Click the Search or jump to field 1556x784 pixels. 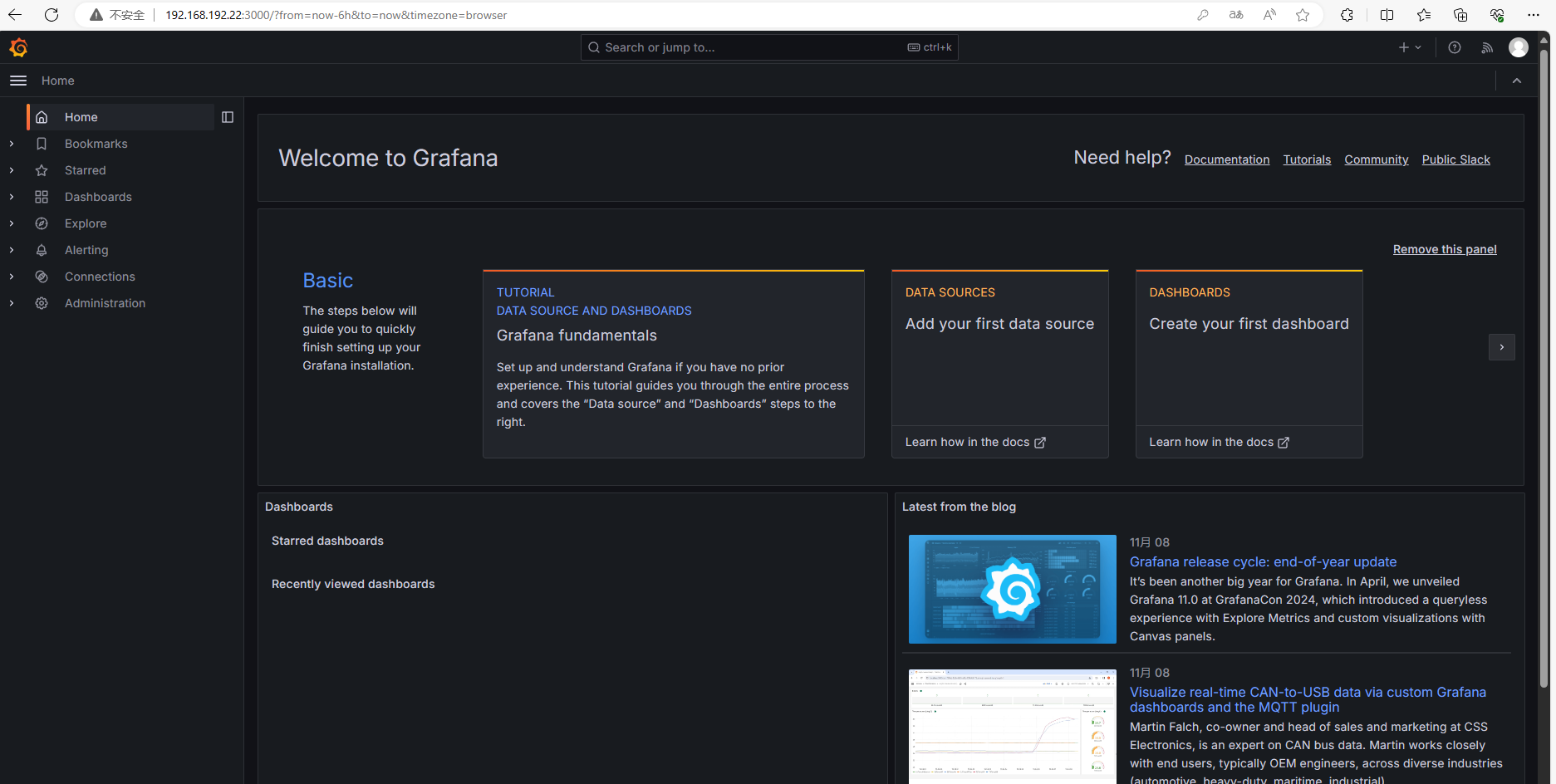click(769, 47)
